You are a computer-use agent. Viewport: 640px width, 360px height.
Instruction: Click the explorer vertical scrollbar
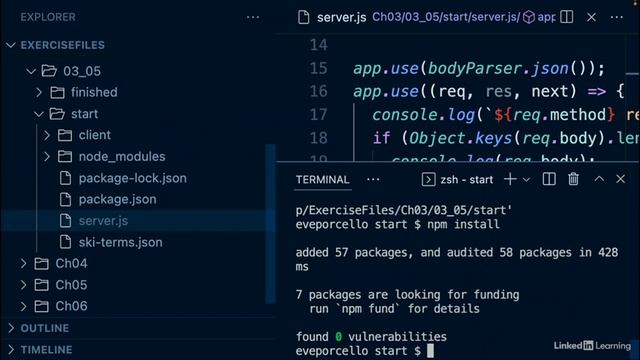coord(271,224)
